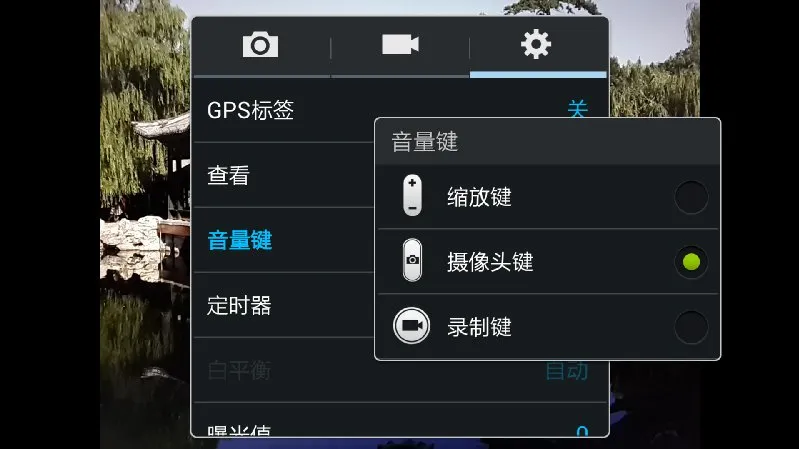799x449 pixels.
Task: Choose the 摄像头键 option label
Action: click(490, 262)
